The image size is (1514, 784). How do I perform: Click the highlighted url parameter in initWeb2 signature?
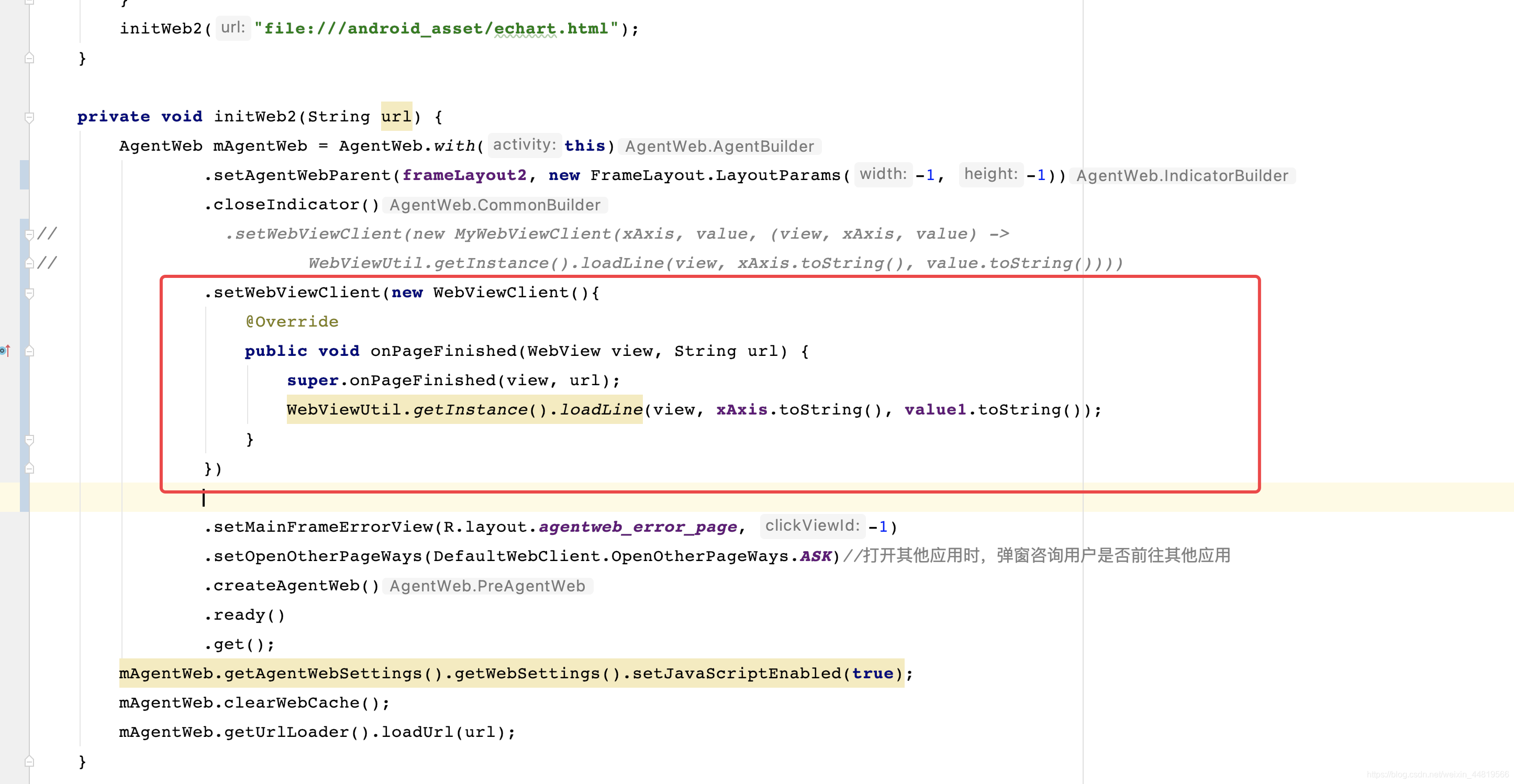[x=396, y=116]
